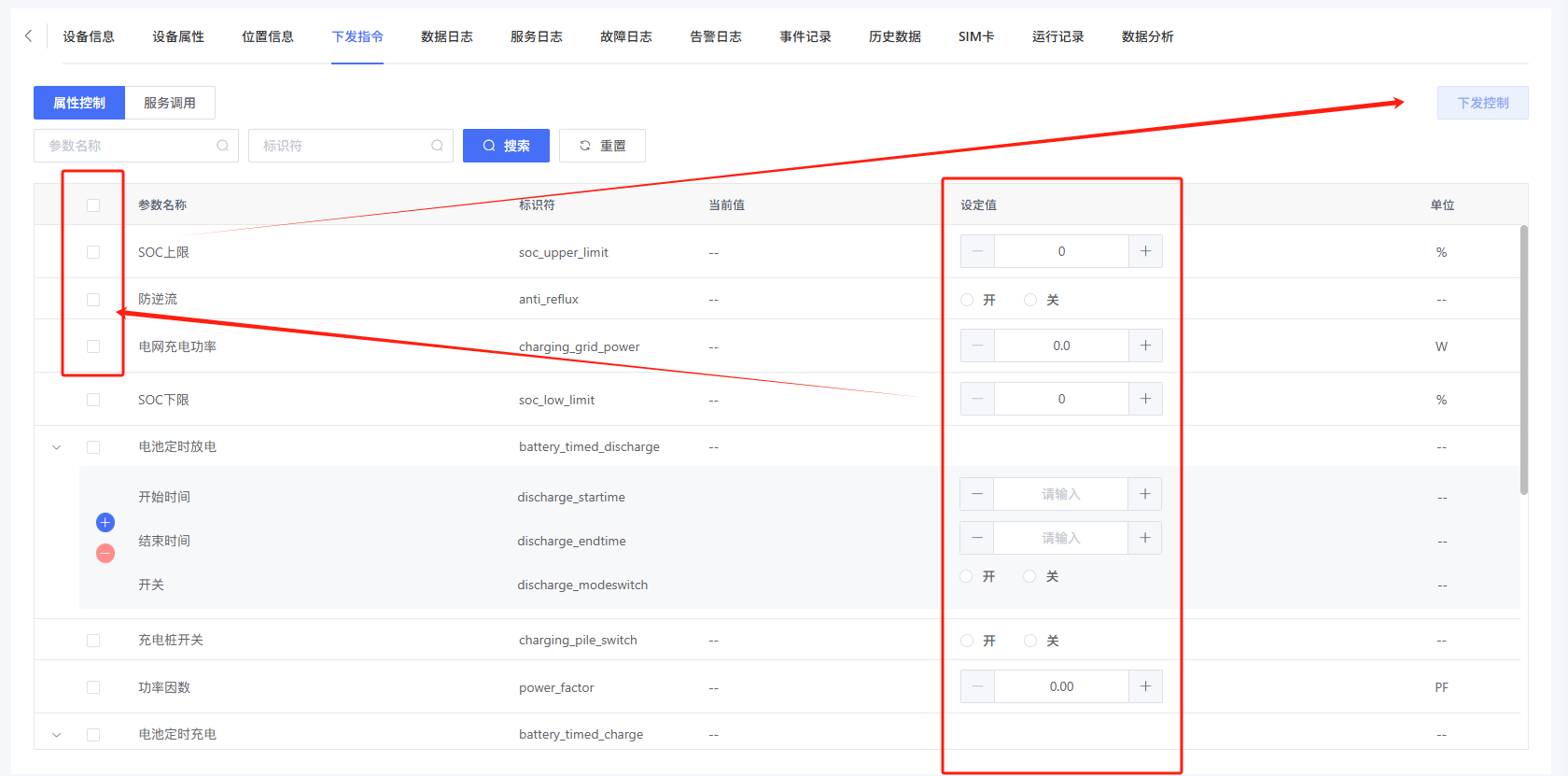Decrease 电网充电功率 value with minus button

(x=977, y=346)
